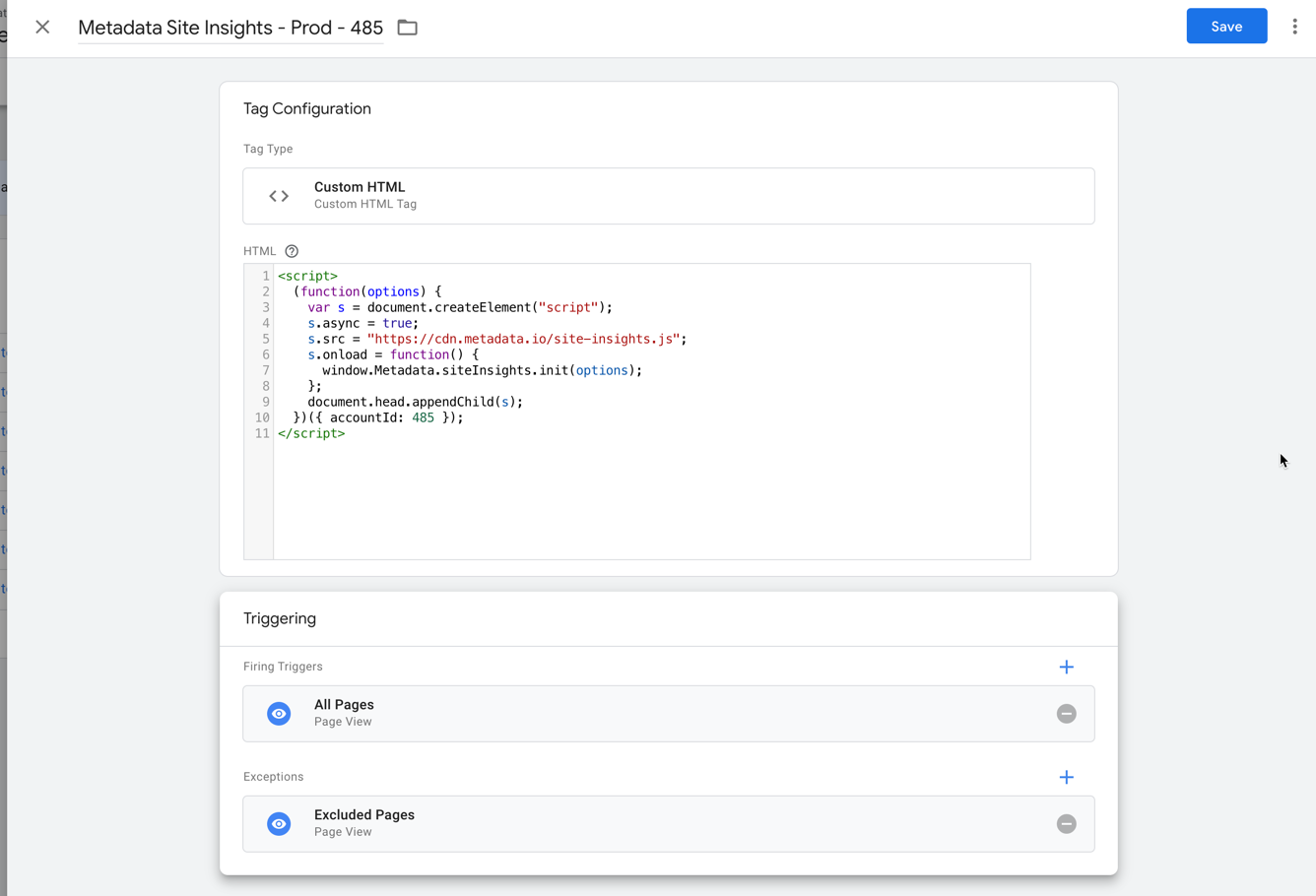The image size is (1316, 896).
Task: Remove the All Pages firing trigger
Action: point(1066,713)
